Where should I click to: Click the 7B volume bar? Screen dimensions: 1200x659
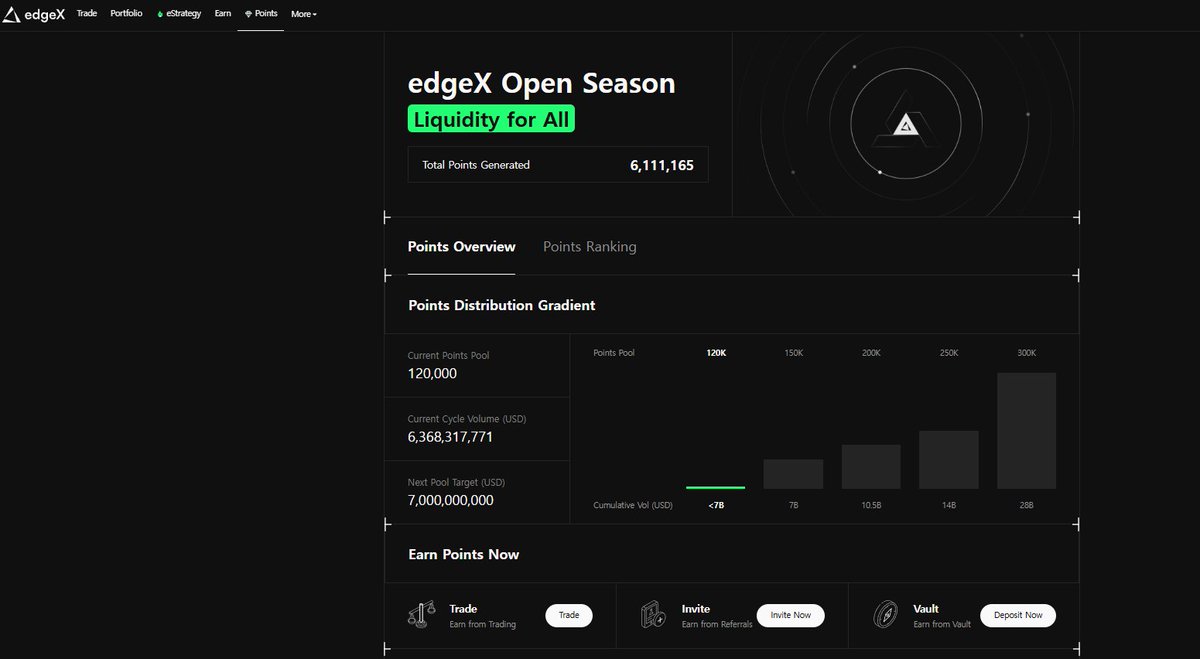(793, 474)
